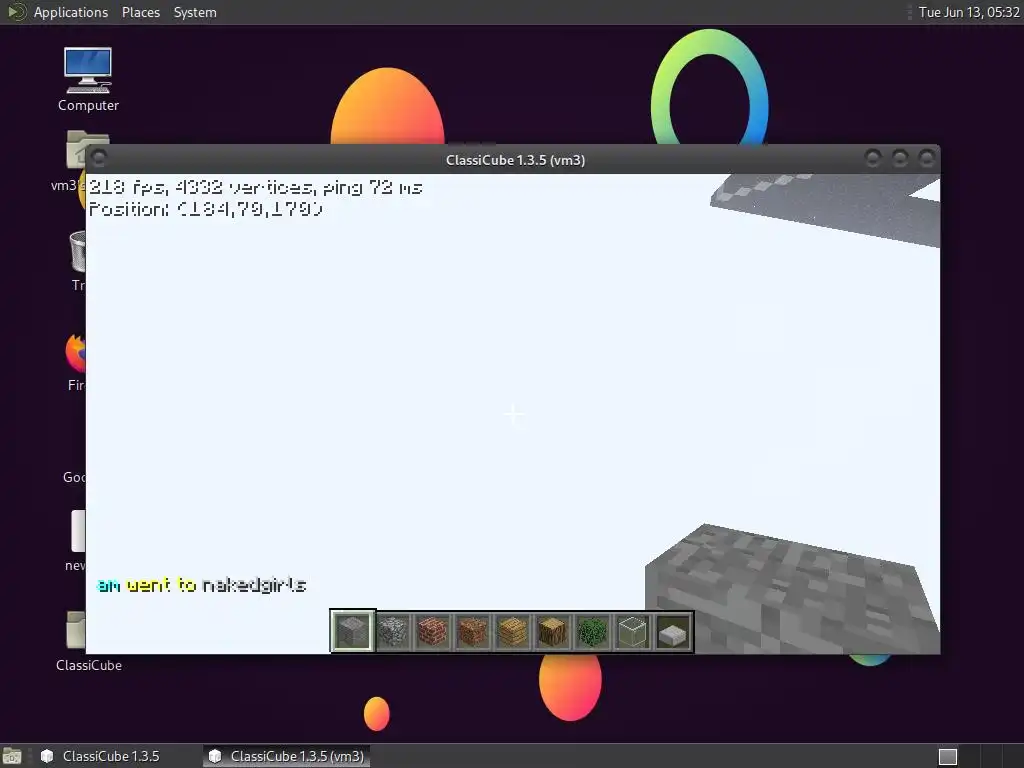Select the red brick block in the hotbar

[x=432, y=632]
